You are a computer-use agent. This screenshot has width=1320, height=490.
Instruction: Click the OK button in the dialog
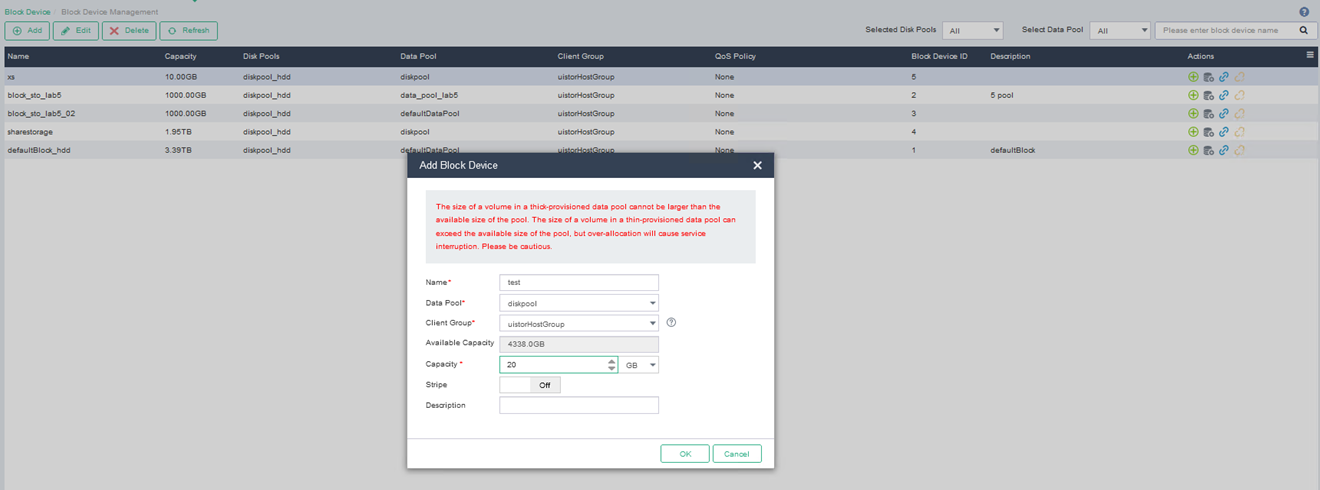685,454
